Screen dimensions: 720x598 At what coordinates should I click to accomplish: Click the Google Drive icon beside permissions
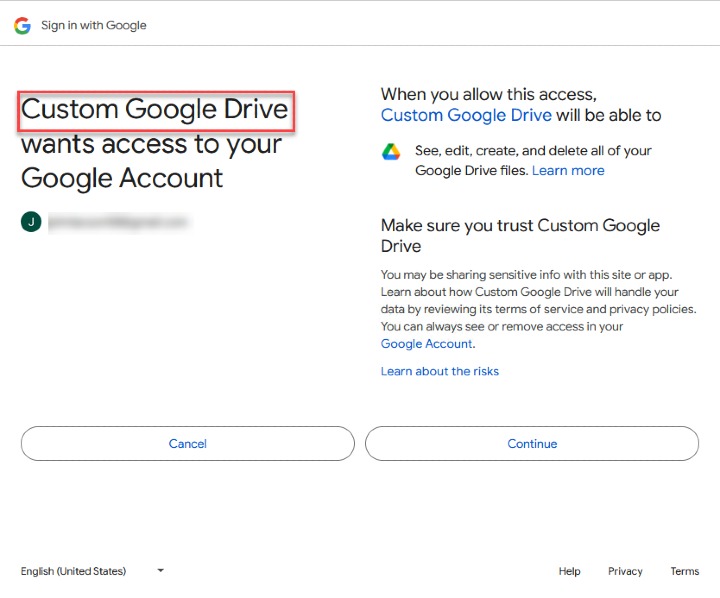(391, 152)
